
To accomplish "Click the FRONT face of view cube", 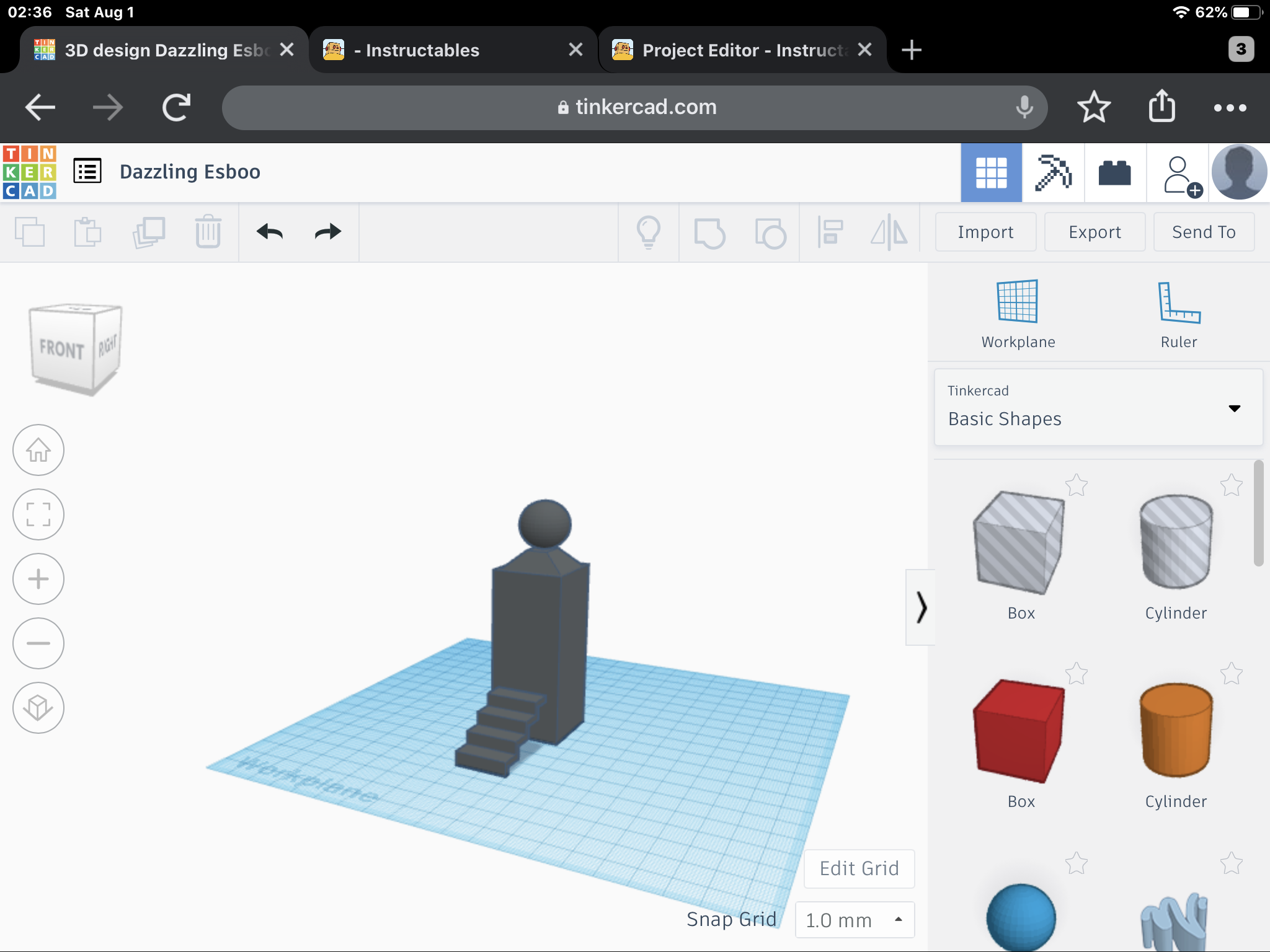I will 61,350.
